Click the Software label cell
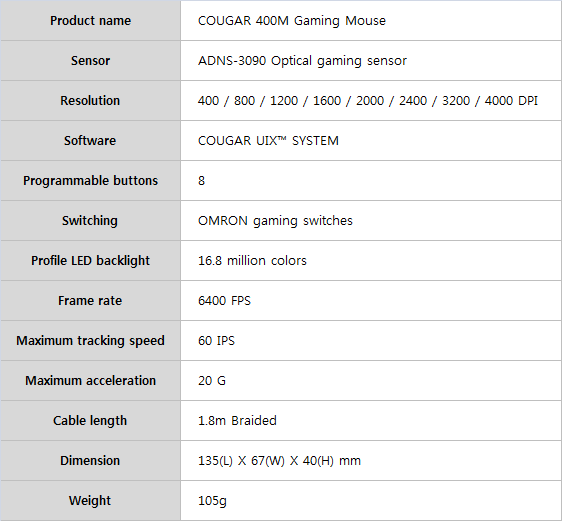Screen dimensions: 562x521 (90, 140)
